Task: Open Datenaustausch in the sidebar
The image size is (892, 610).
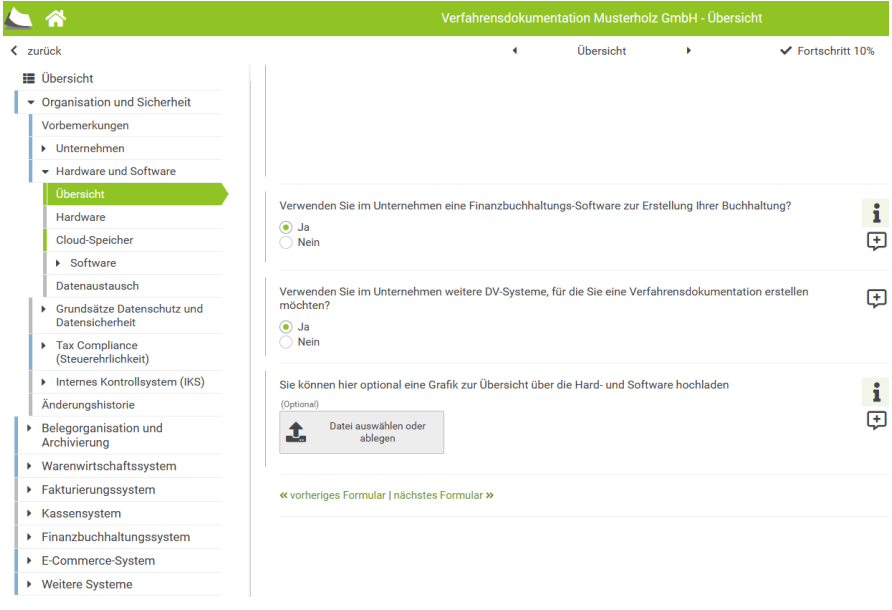Action: 97,286
